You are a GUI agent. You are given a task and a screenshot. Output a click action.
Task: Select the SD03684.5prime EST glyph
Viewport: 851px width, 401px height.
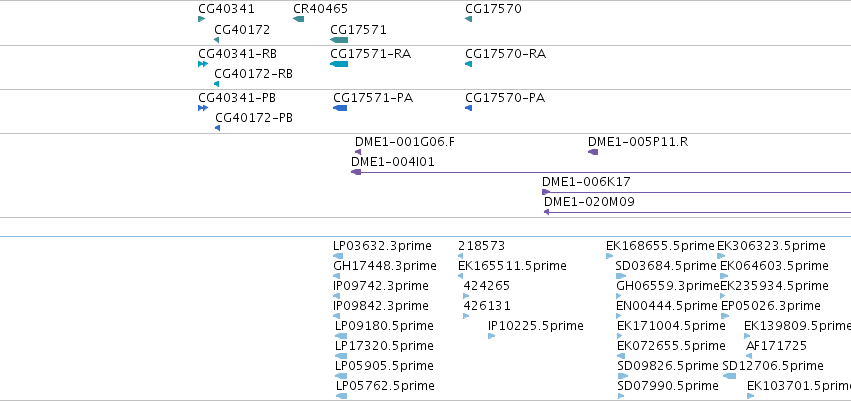(x=621, y=276)
